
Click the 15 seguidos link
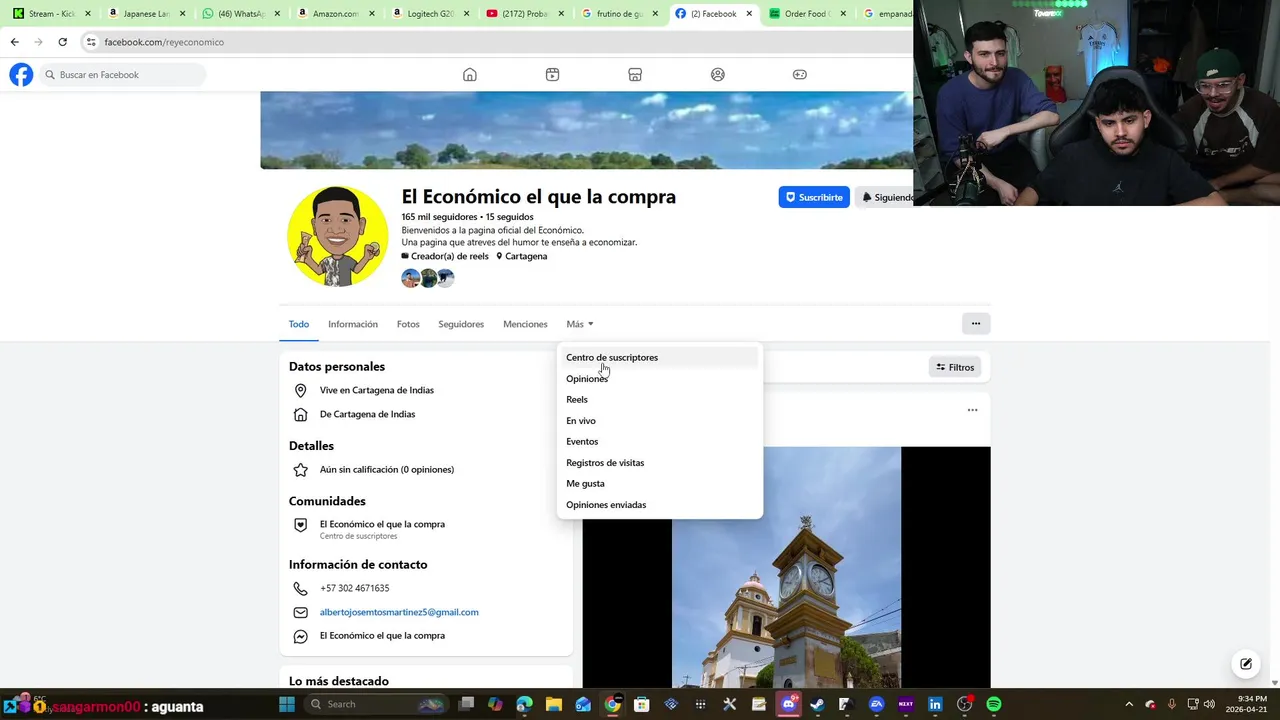tap(510, 217)
